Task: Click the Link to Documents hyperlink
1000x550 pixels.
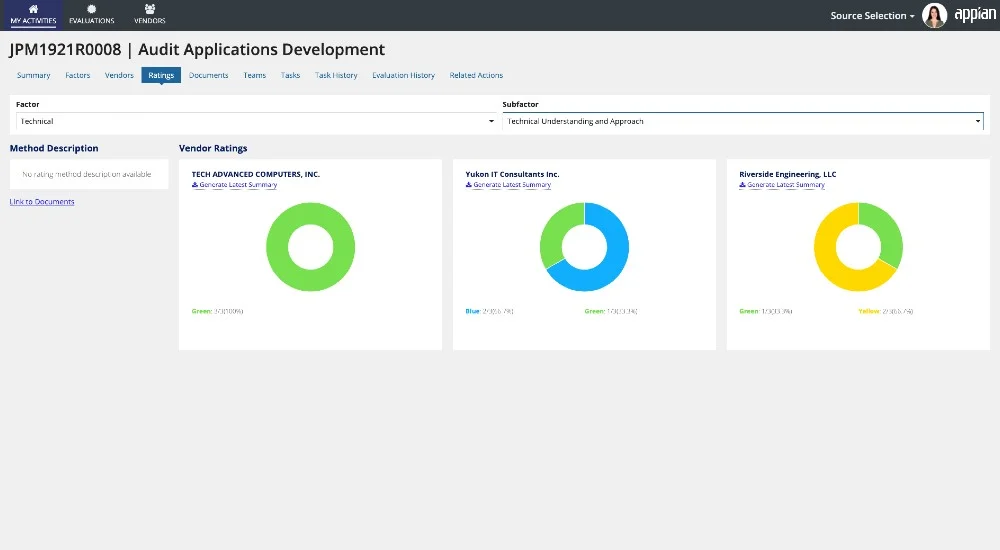Action: pyautogui.click(x=42, y=202)
